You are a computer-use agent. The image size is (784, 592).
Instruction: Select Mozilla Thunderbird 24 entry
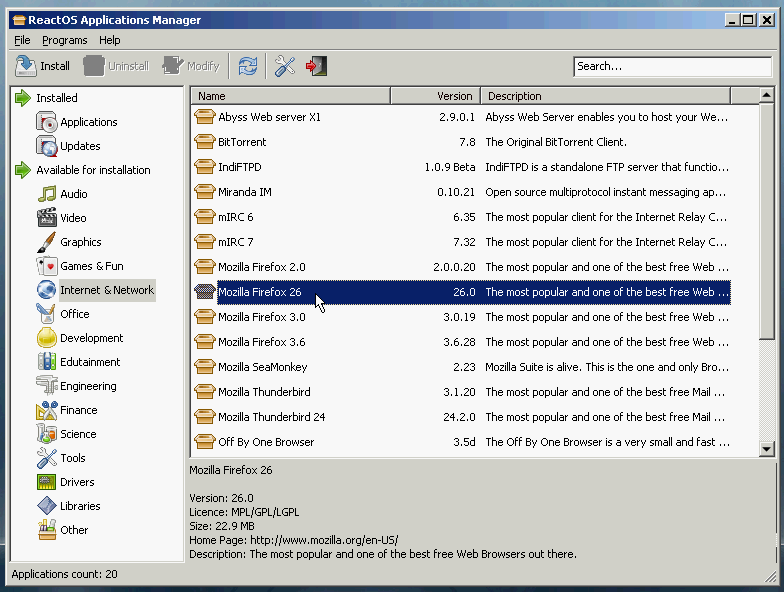click(x=272, y=417)
